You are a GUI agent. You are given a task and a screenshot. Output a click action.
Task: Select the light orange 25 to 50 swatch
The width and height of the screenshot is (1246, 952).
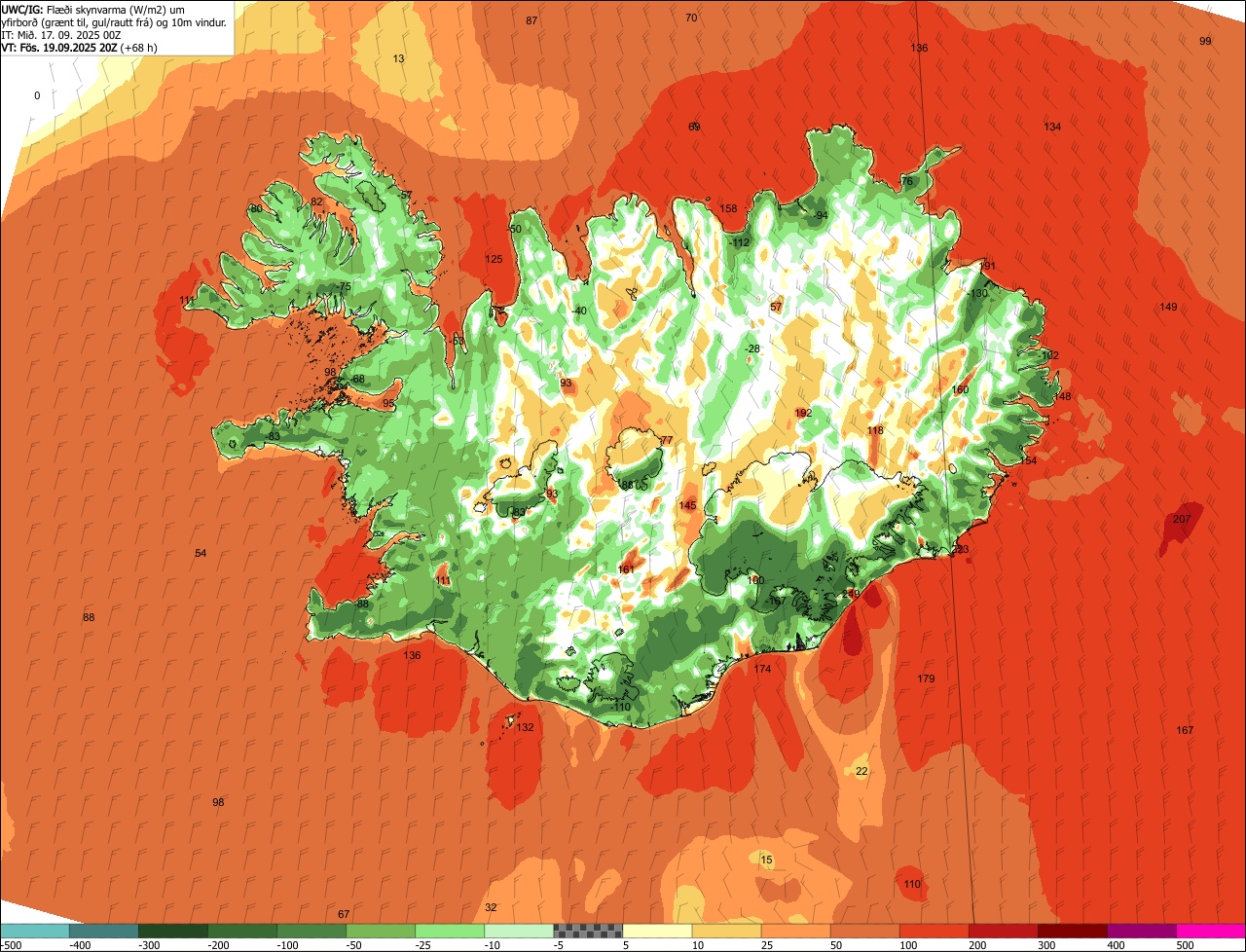click(x=795, y=931)
